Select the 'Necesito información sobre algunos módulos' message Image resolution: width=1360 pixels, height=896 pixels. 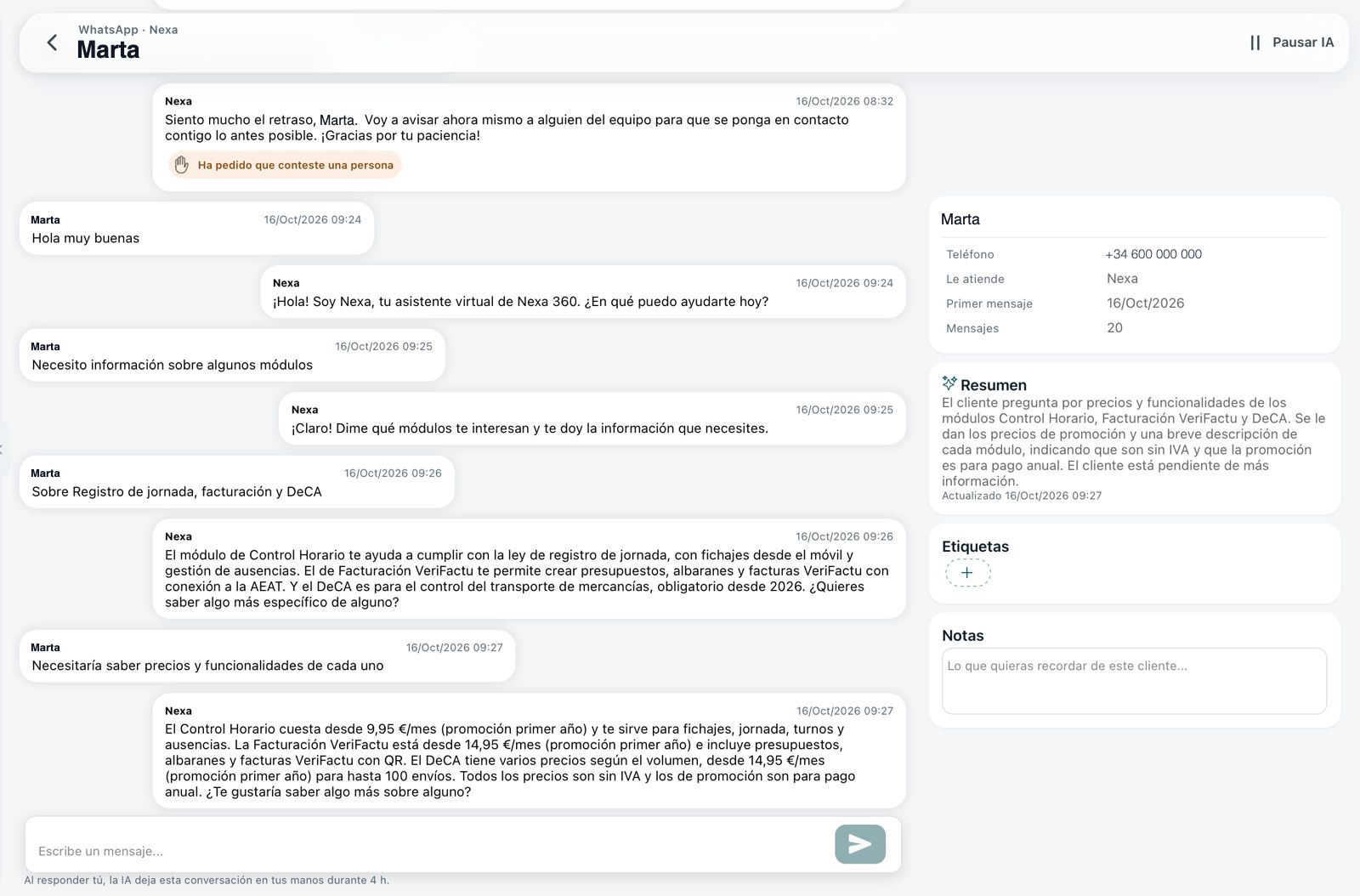[x=232, y=355]
